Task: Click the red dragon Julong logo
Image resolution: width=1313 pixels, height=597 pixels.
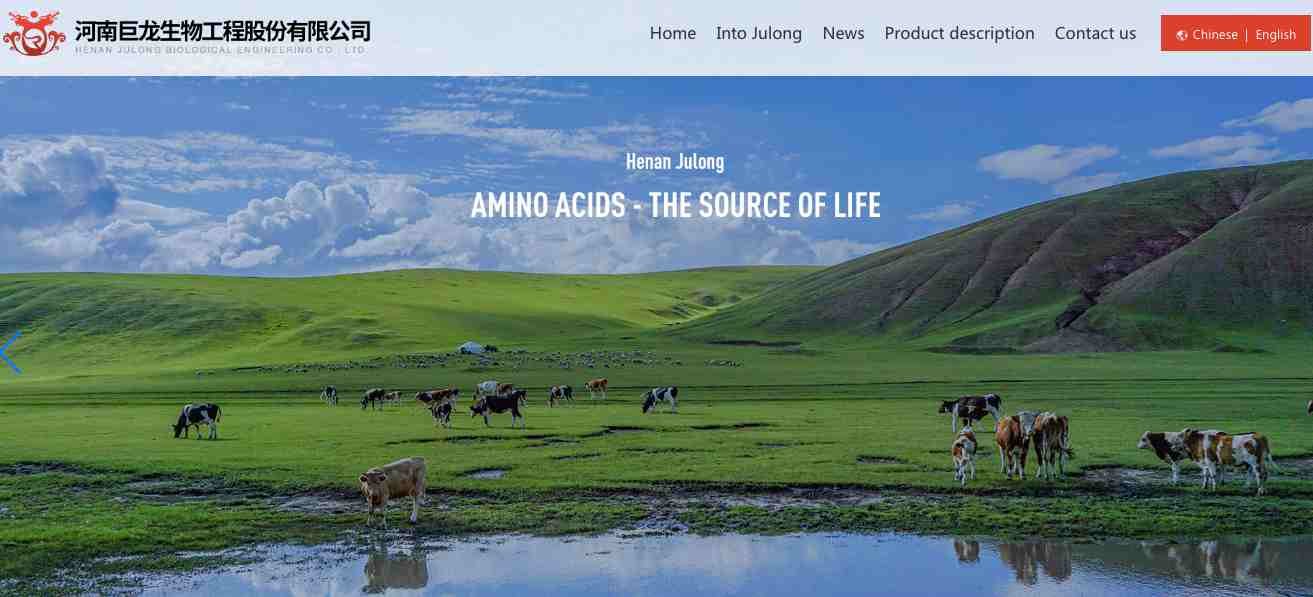Action: point(35,34)
